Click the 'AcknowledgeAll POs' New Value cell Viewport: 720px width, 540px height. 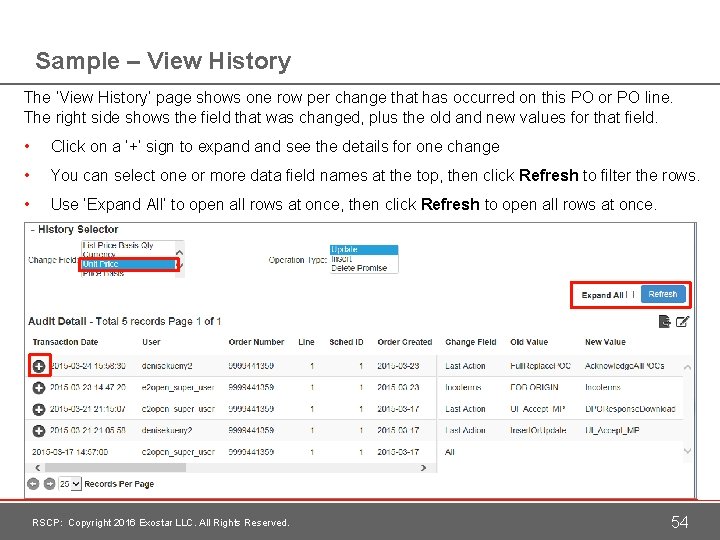coord(624,366)
